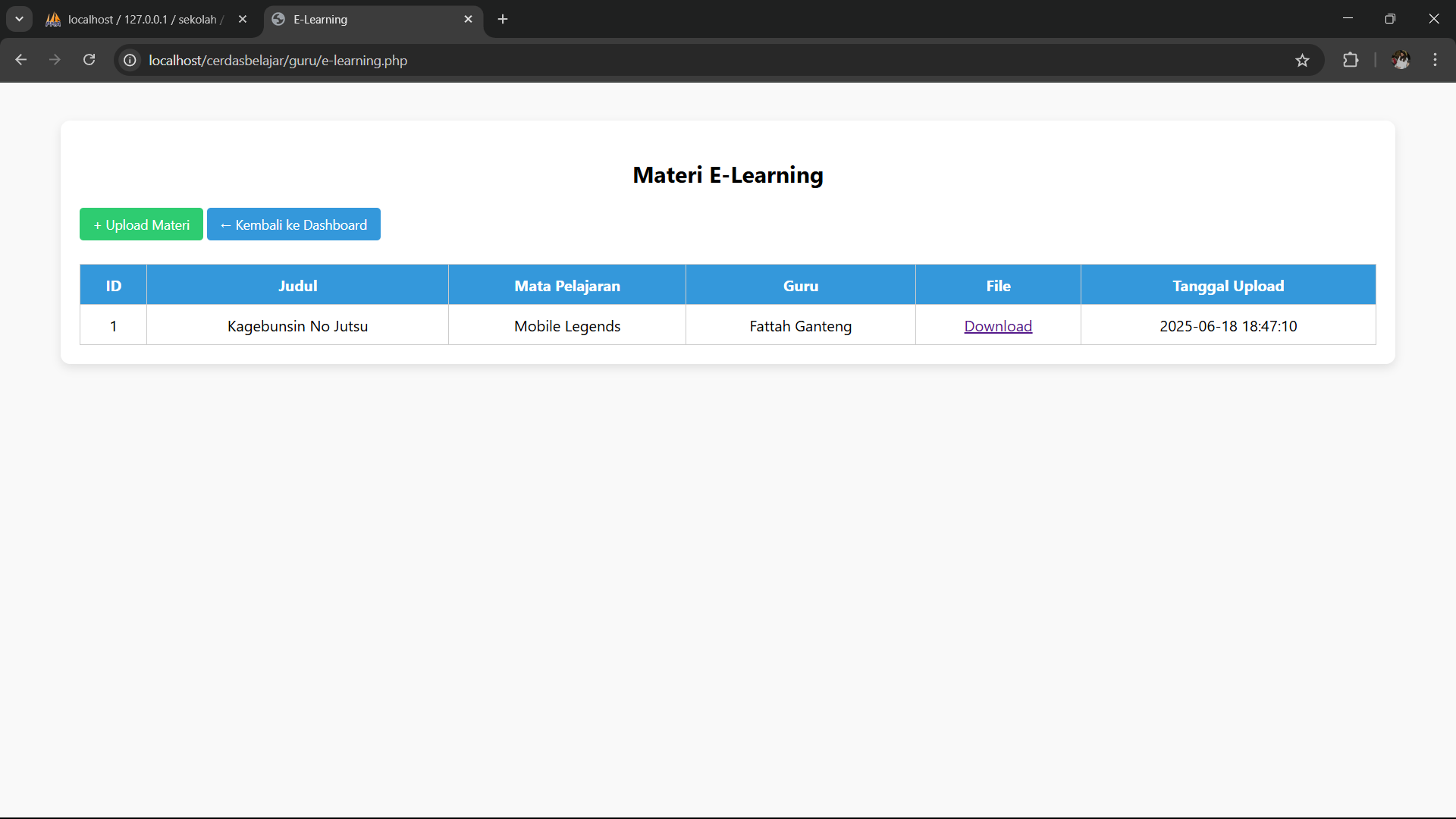Viewport: 1456px width, 819px height.
Task: Open Chrome three-dot menu
Action: [x=1435, y=60]
